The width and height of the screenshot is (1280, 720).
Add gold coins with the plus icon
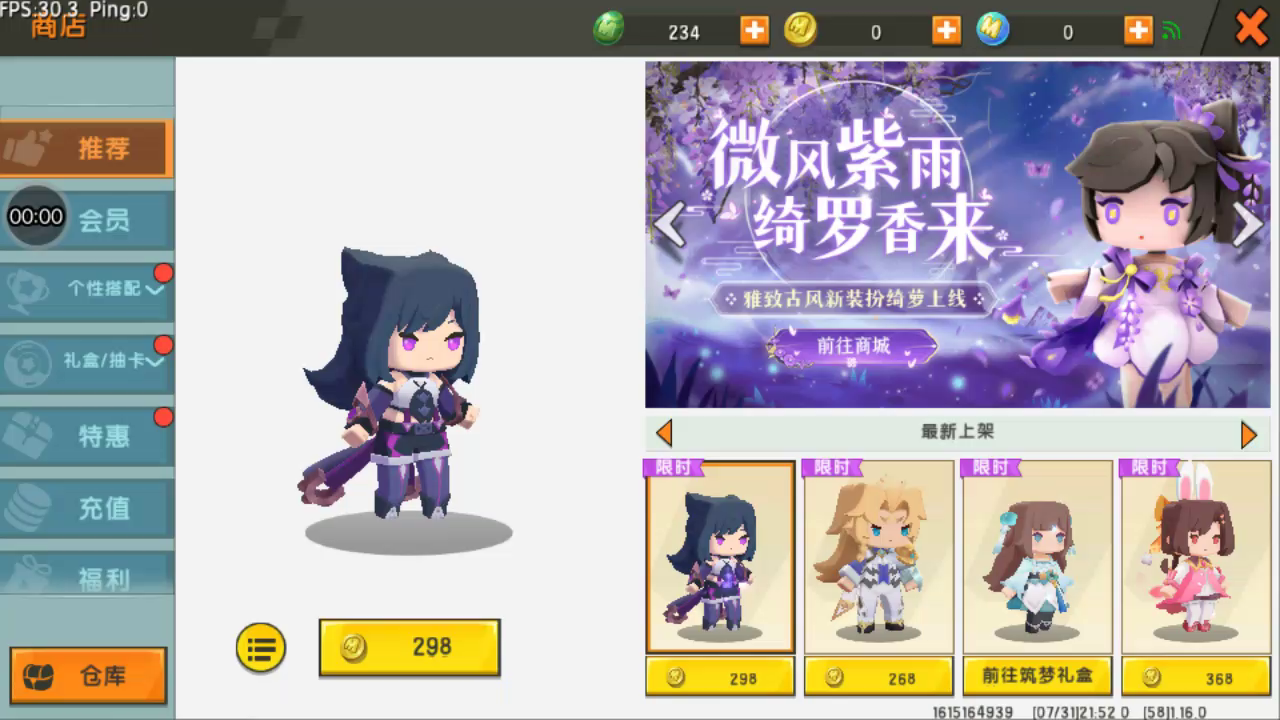946,31
